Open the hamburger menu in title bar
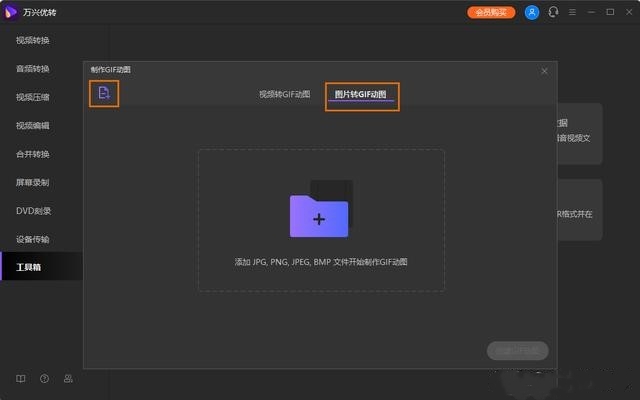The height and width of the screenshot is (400, 640). tap(572, 12)
